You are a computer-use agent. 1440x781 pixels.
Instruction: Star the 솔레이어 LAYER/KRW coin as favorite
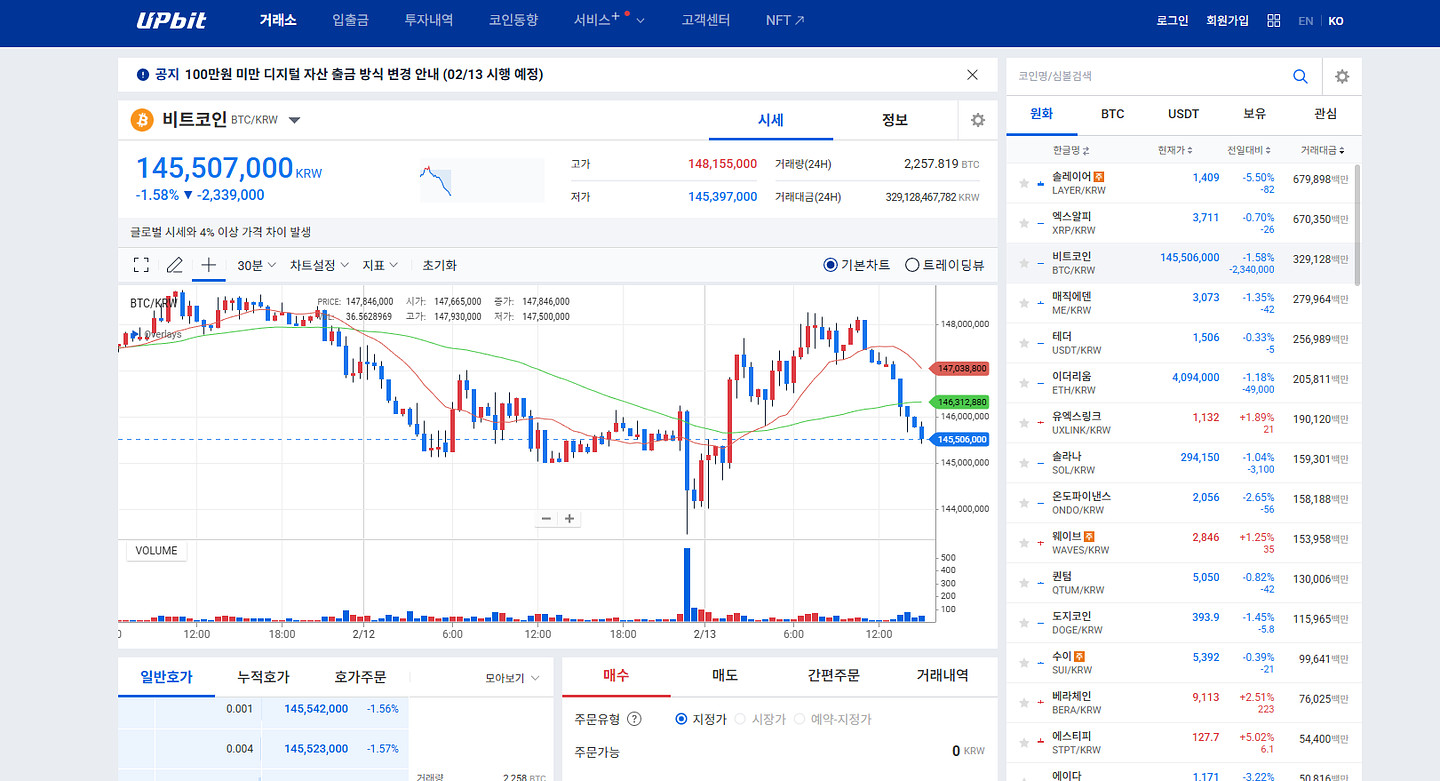click(x=1024, y=183)
